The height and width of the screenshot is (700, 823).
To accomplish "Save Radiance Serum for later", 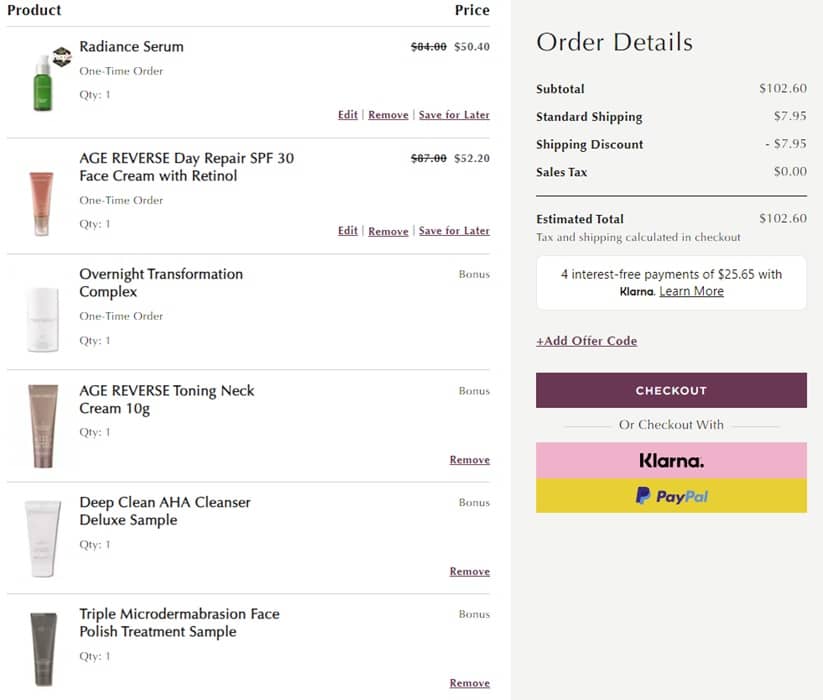I will coord(454,115).
